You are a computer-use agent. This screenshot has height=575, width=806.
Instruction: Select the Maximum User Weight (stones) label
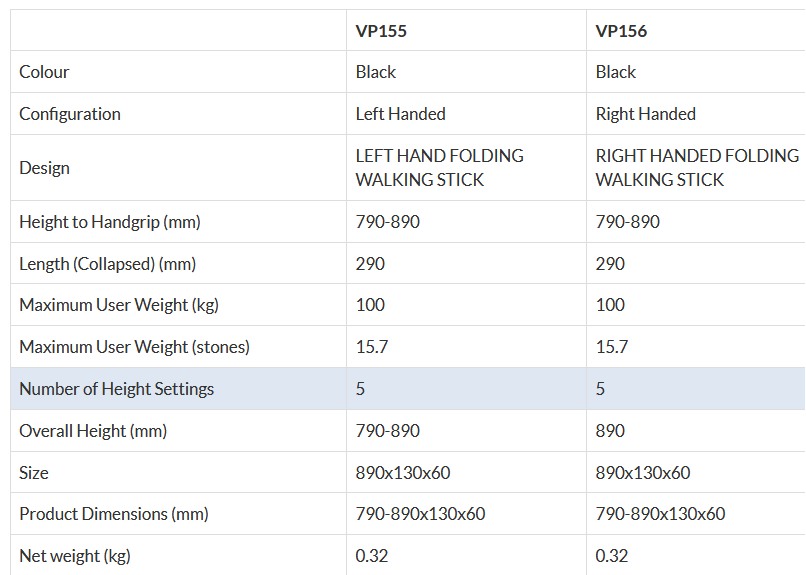pos(134,347)
